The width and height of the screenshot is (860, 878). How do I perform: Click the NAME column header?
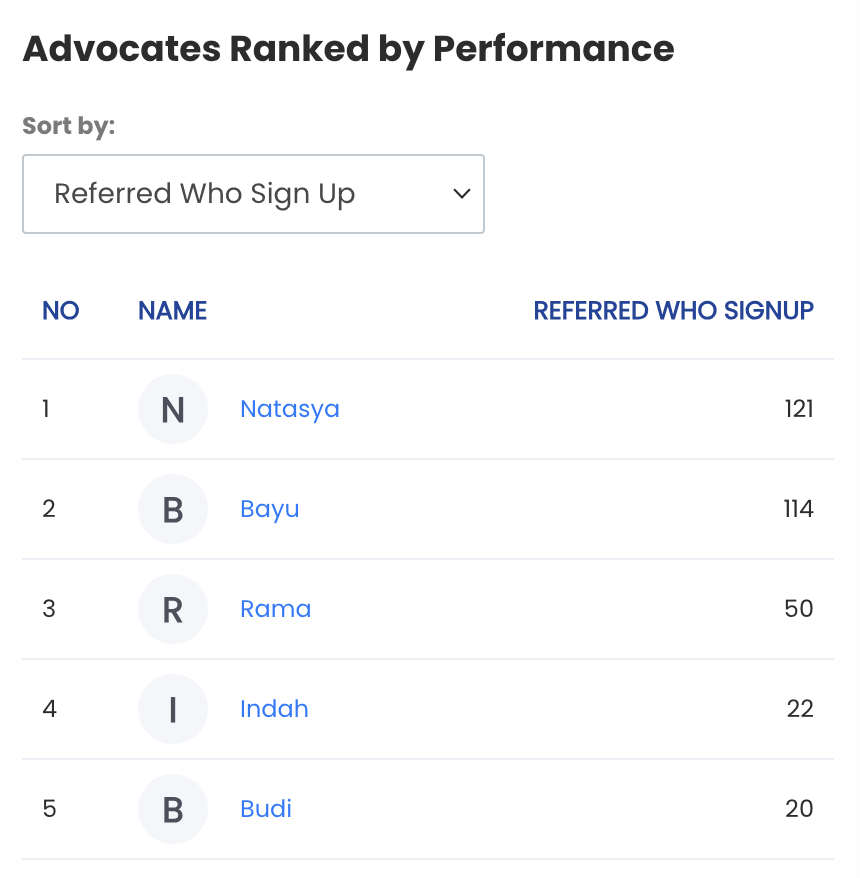172,311
